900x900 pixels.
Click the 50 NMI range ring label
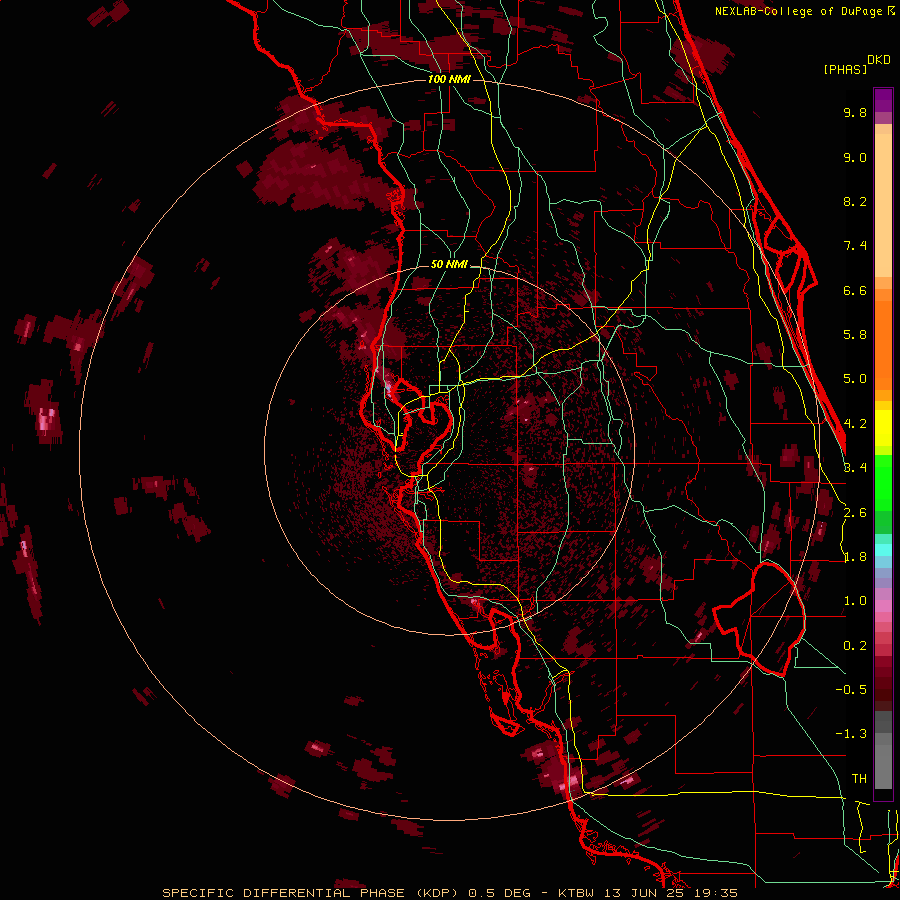coord(449,265)
